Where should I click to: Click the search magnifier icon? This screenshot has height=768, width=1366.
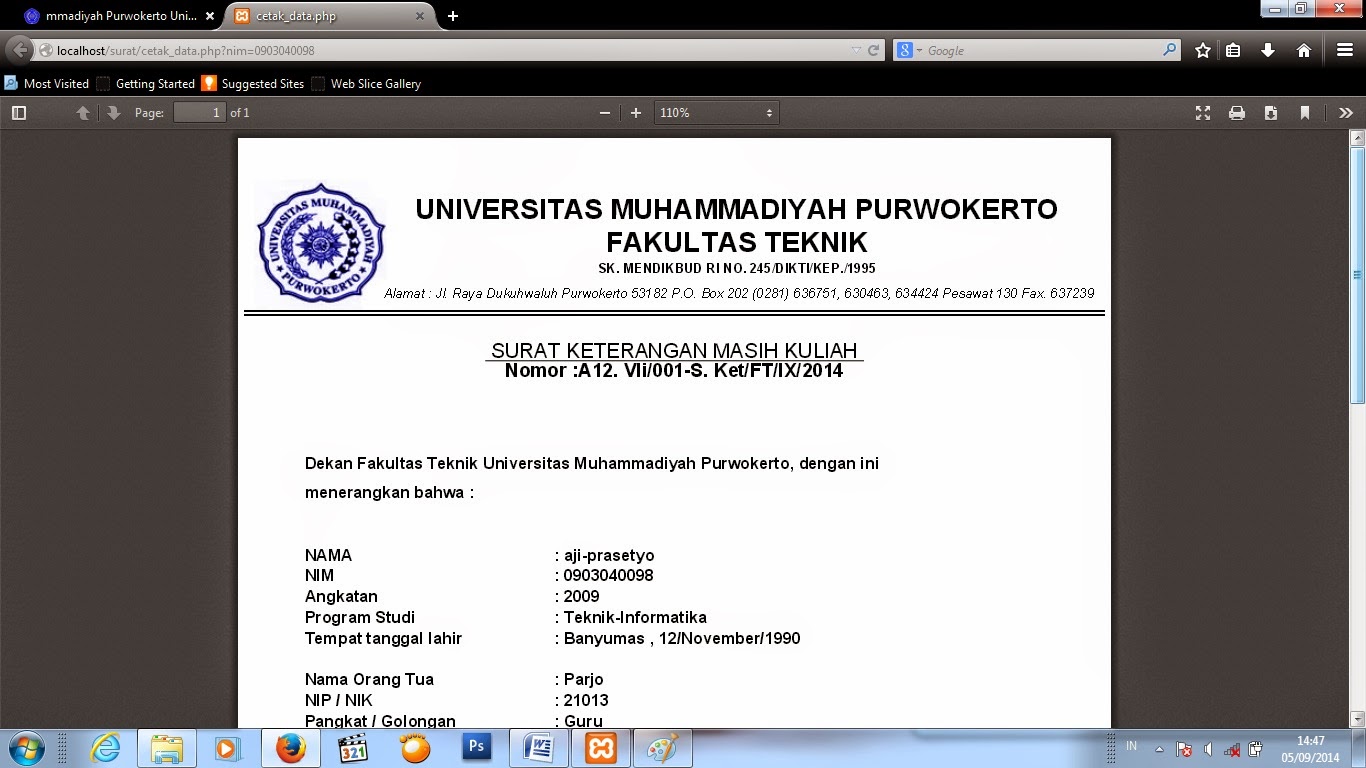tap(1170, 50)
